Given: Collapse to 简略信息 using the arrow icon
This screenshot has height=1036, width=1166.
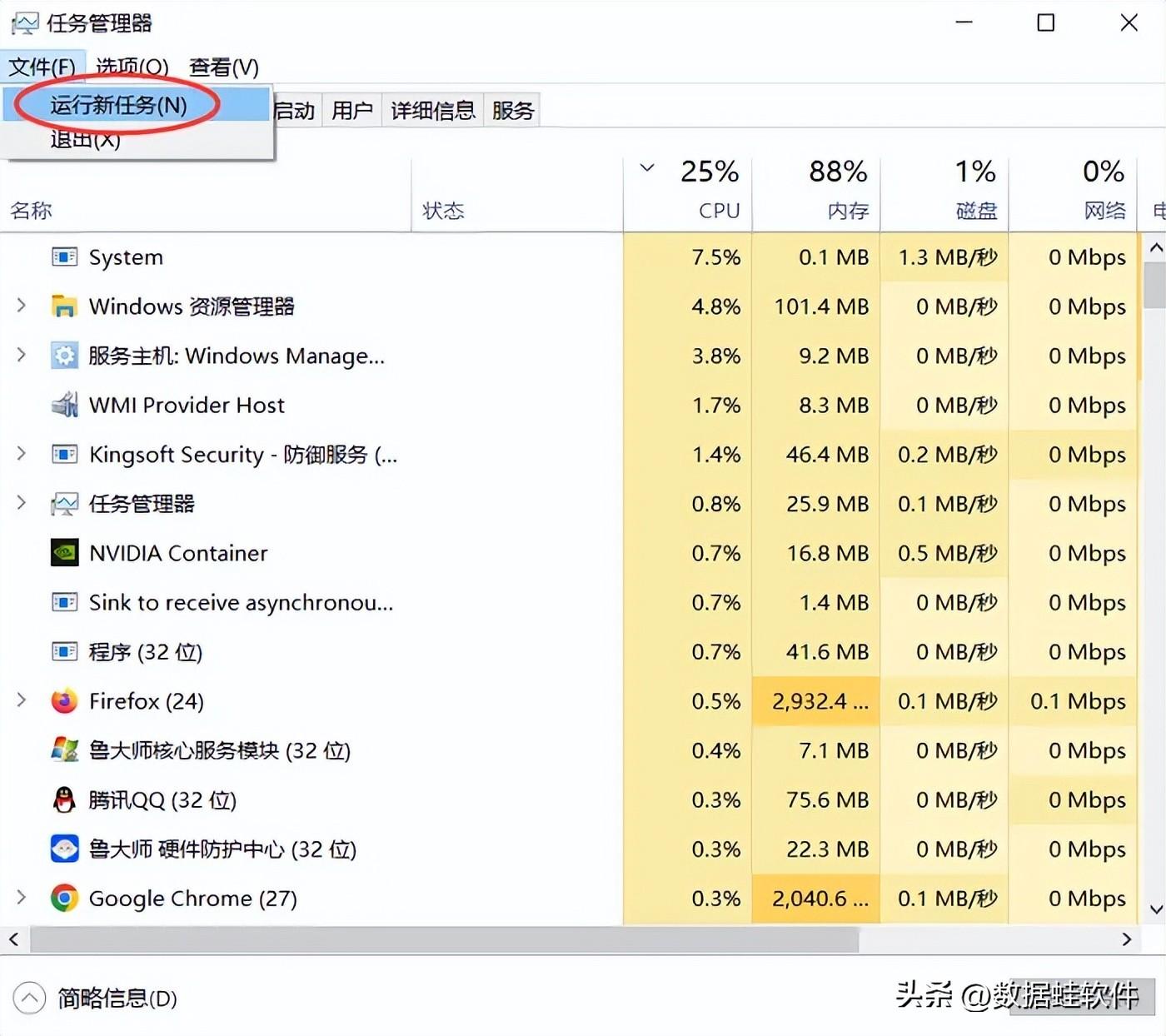Looking at the screenshot, I should click(x=29, y=998).
